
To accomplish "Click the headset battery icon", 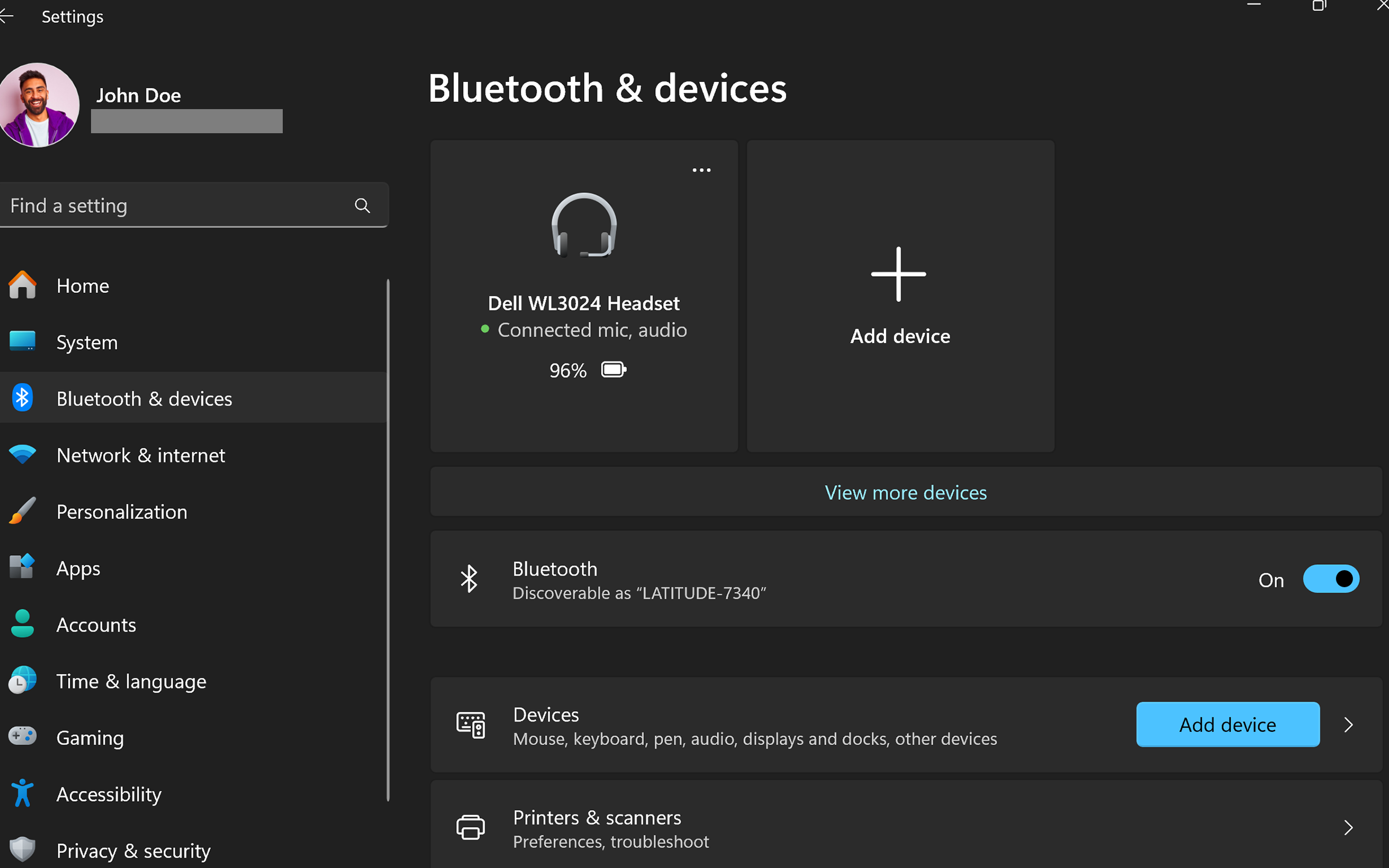I will click(x=614, y=370).
